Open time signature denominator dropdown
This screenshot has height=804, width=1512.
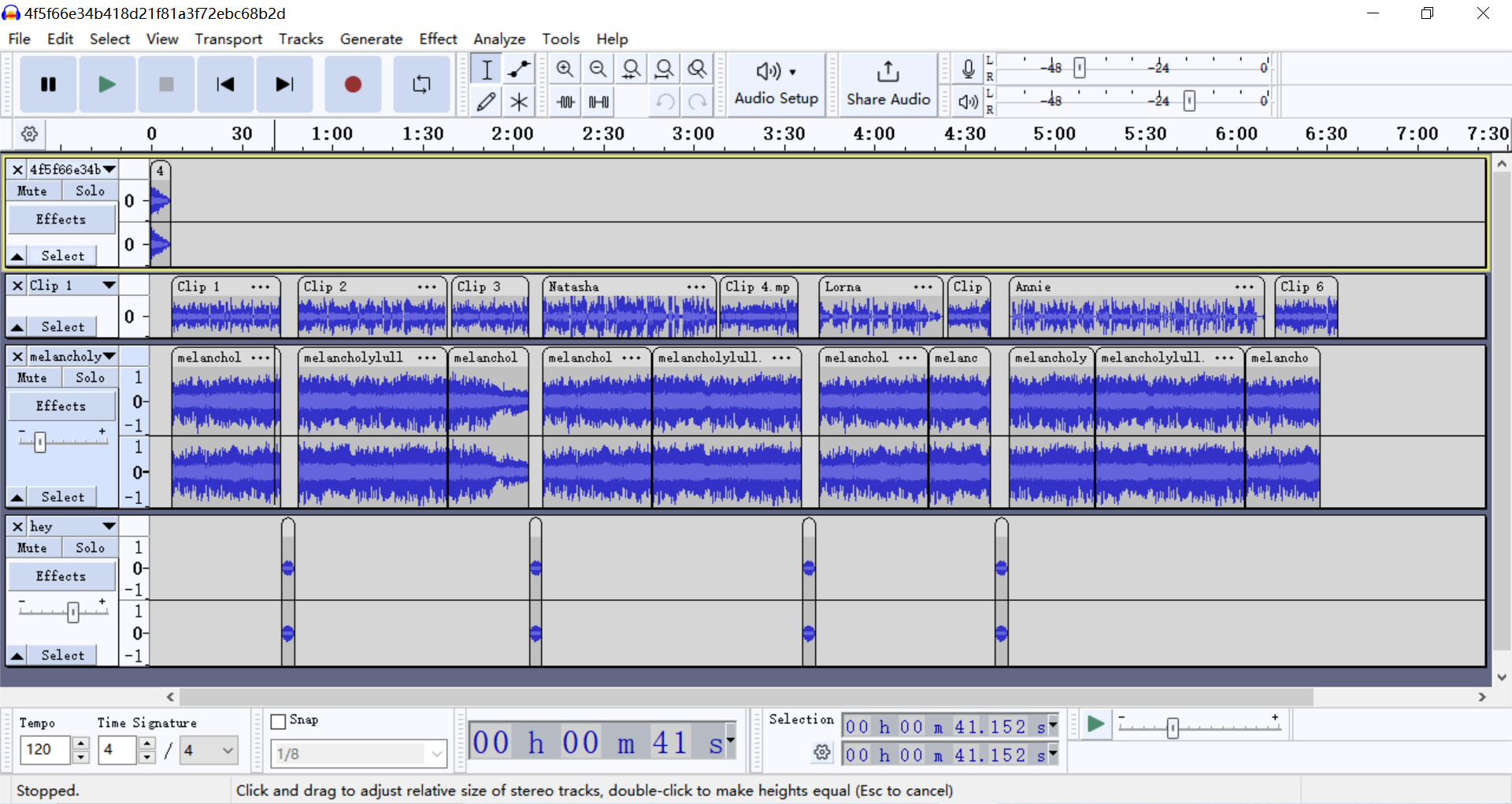click(209, 750)
